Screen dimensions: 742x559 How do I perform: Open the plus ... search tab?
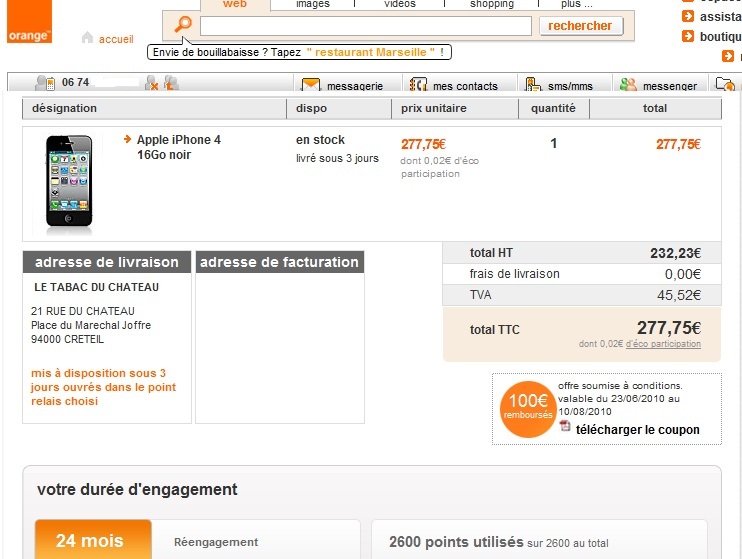tap(576, 4)
